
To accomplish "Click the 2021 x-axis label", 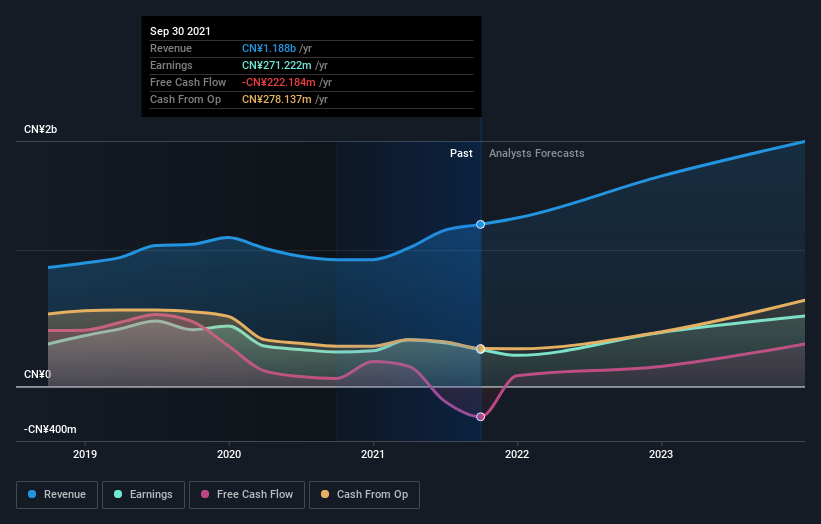I will pyautogui.click(x=373, y=454).
